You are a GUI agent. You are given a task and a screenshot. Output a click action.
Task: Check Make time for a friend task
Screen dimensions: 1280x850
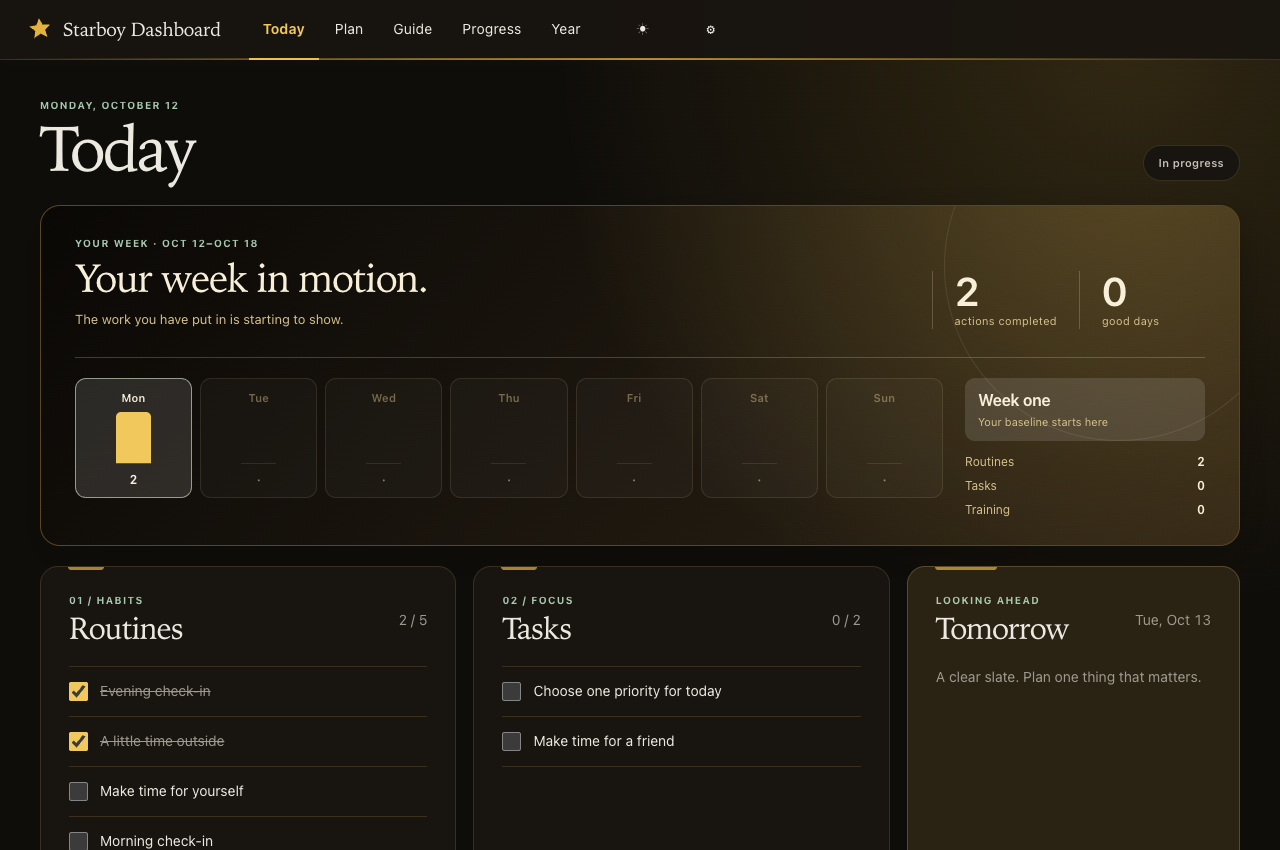pos(511,741)
